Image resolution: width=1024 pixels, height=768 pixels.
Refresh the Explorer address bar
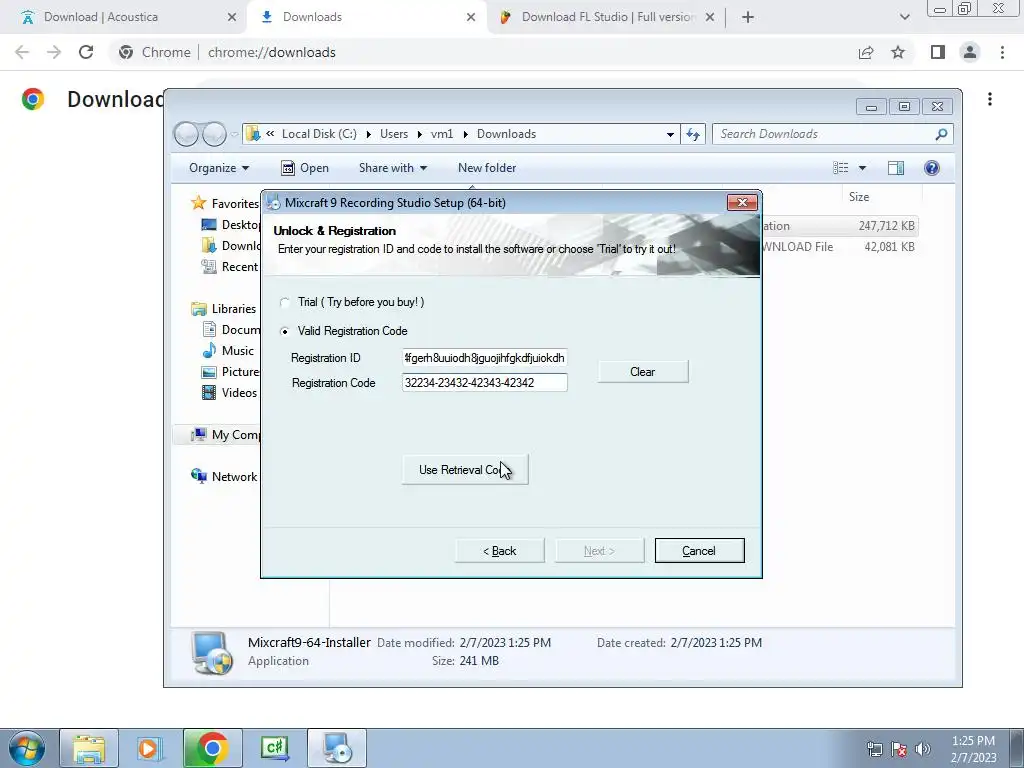693,134
